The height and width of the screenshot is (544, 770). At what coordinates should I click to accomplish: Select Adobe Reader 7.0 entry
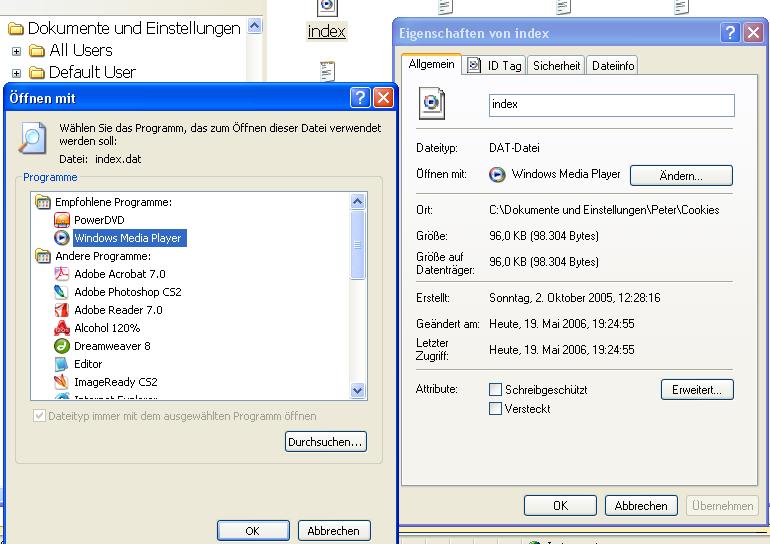tap(118, 310)
